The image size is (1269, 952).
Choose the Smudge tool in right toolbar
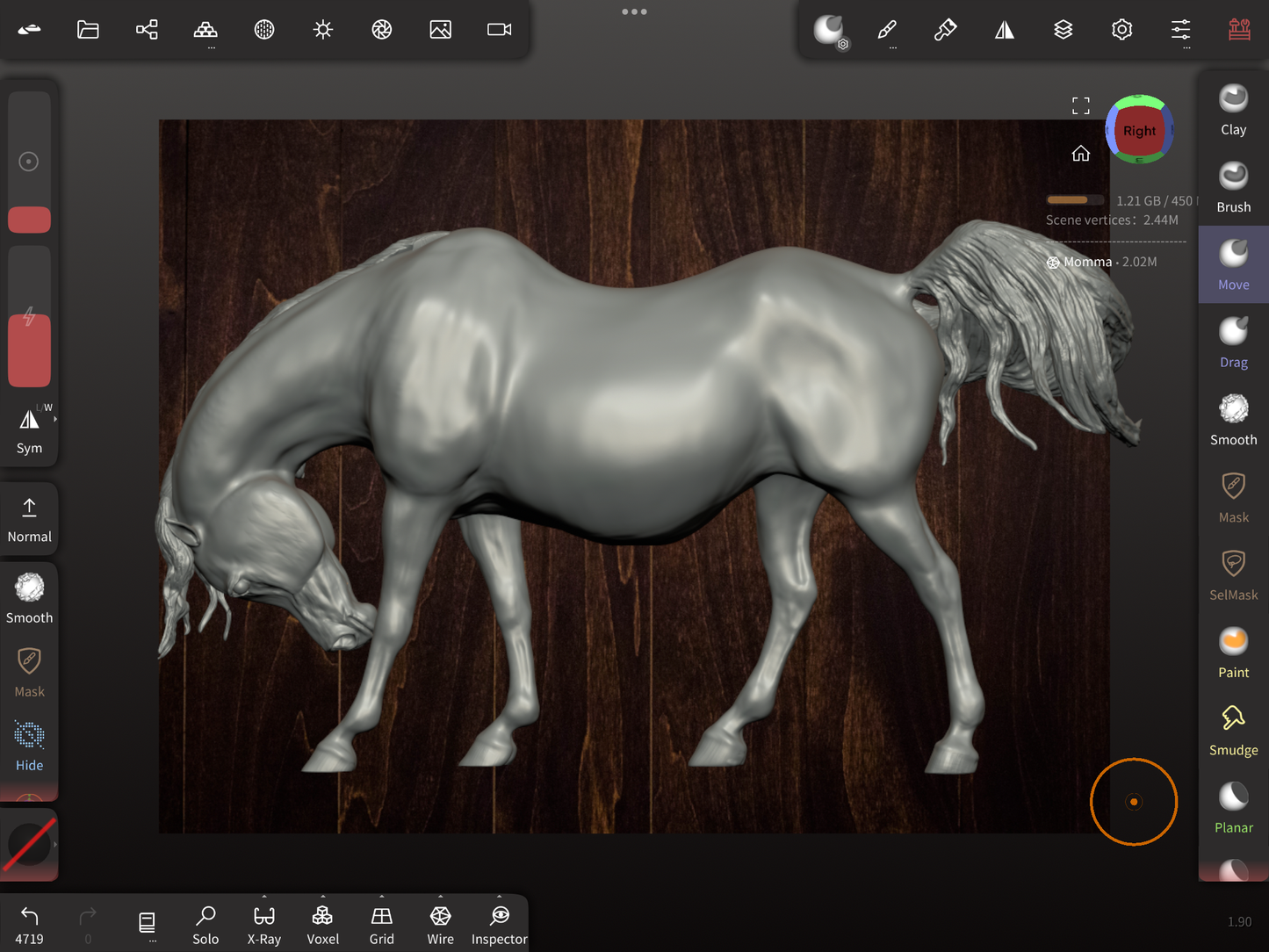(x=1233, y=731)
